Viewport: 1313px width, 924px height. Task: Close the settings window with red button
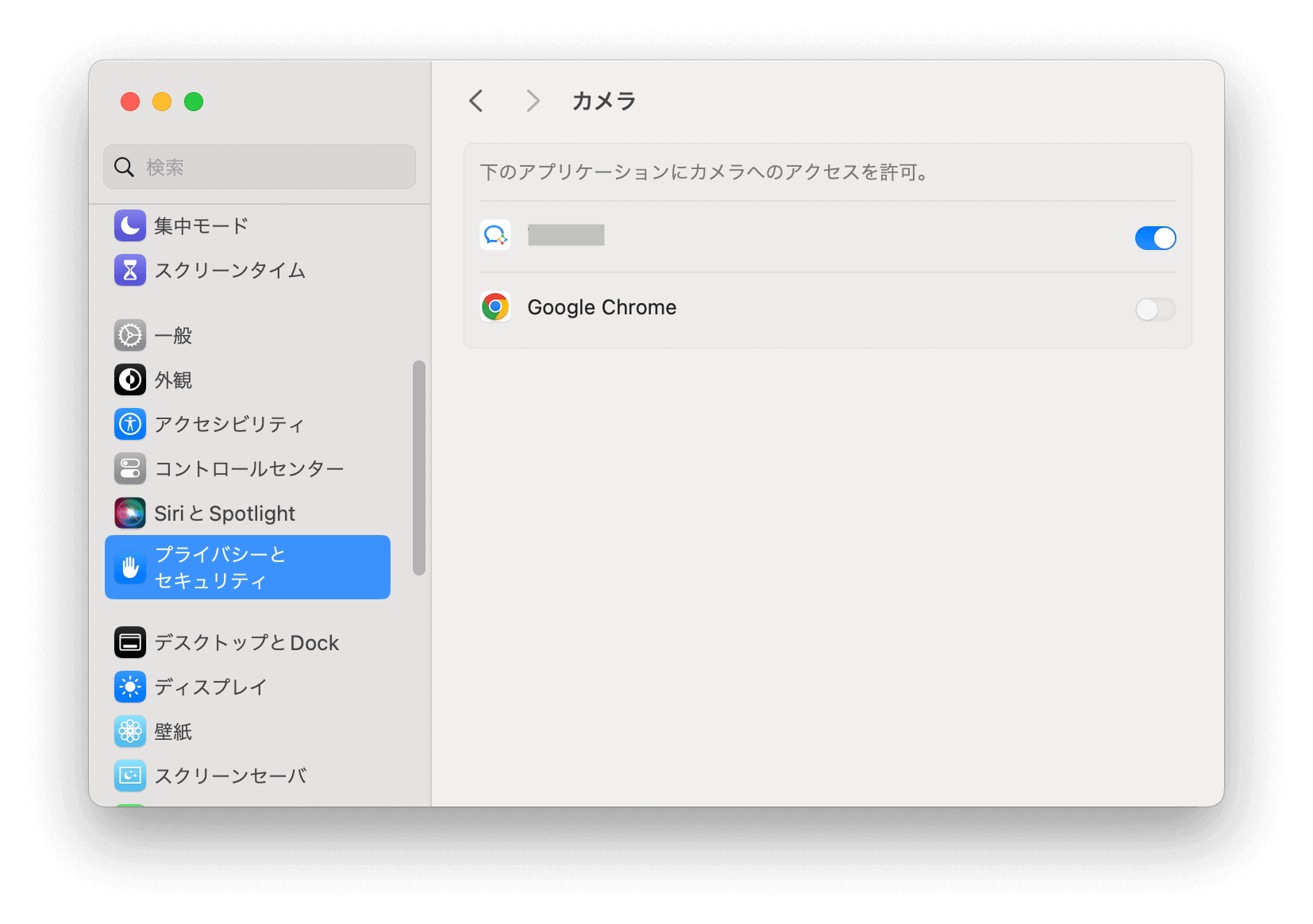(130, 102)
